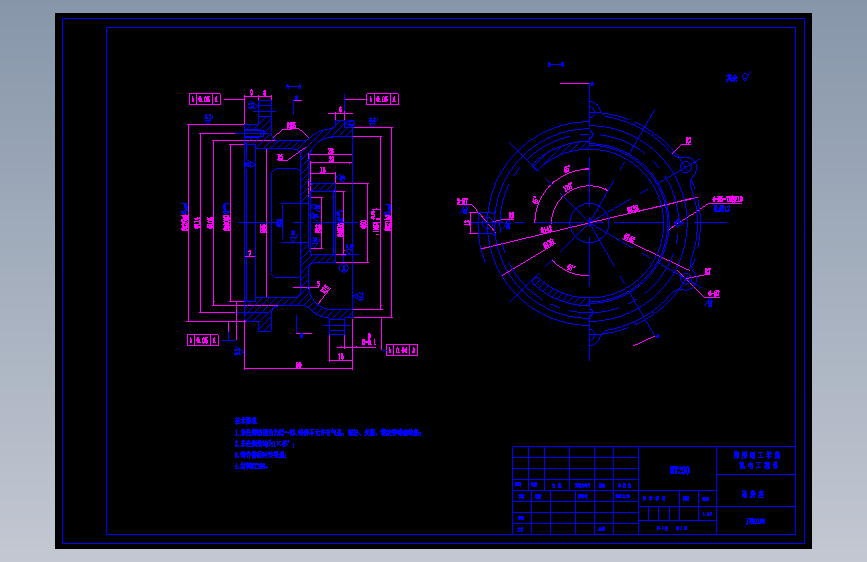Click the circled datum marker in the section view
Screen dimensions: 867x562
[x=344, y=268]
